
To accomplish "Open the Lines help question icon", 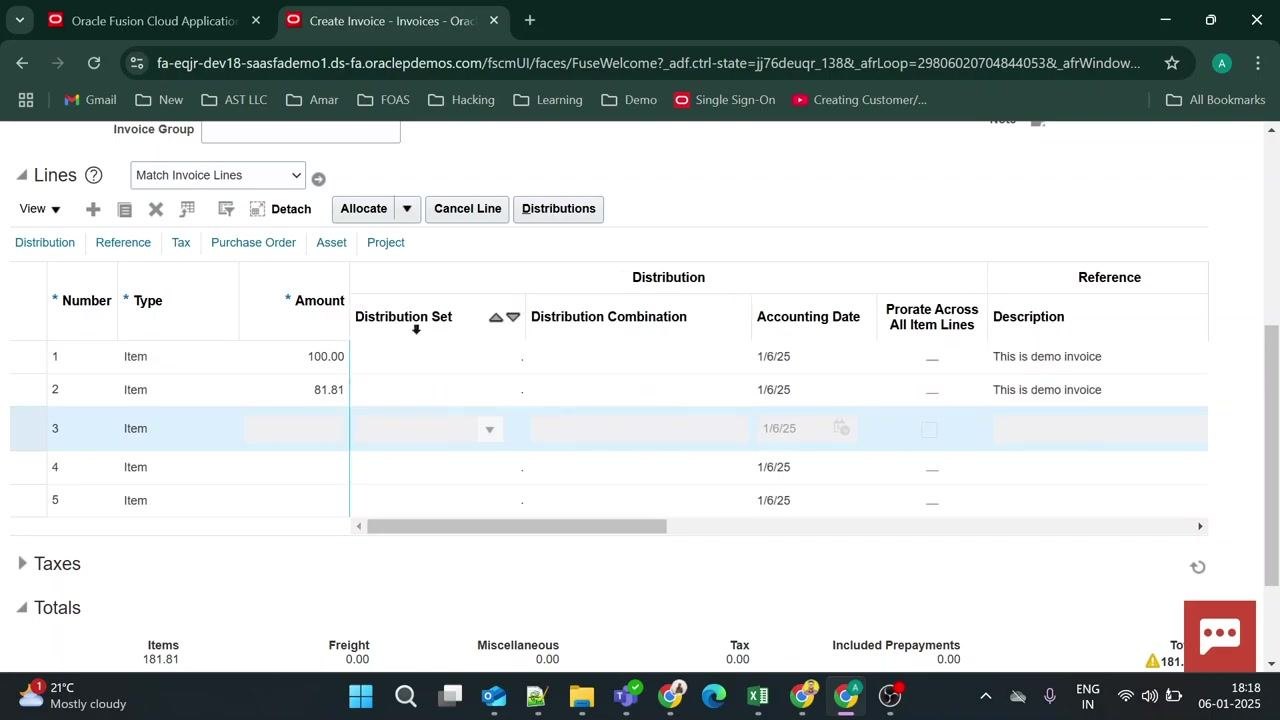I will [x=93, y=175].
